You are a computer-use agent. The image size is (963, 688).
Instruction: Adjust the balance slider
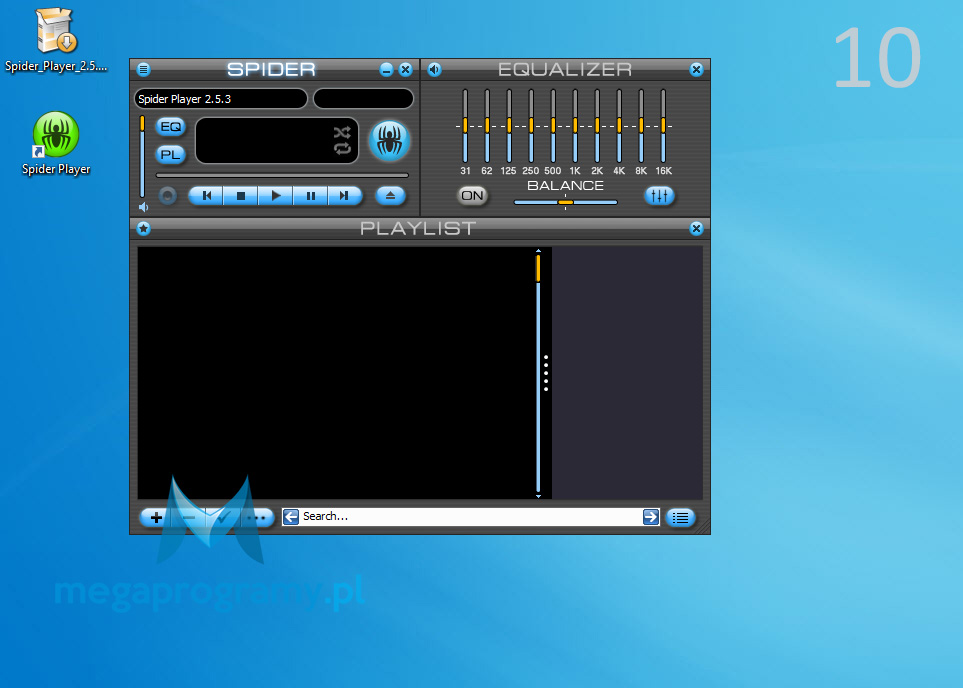[x=566, y=202]
